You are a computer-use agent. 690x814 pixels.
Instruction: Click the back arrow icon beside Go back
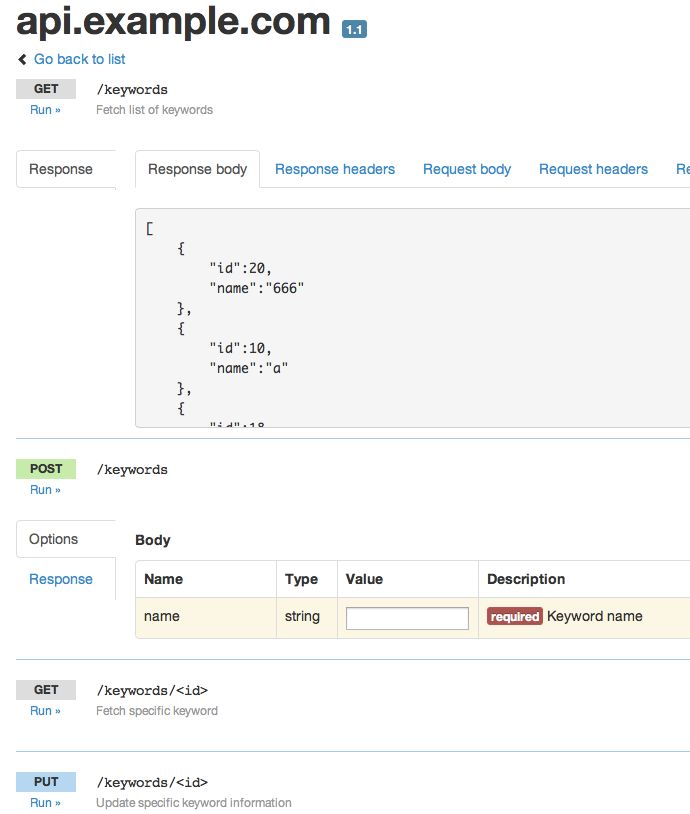point(22,60)
